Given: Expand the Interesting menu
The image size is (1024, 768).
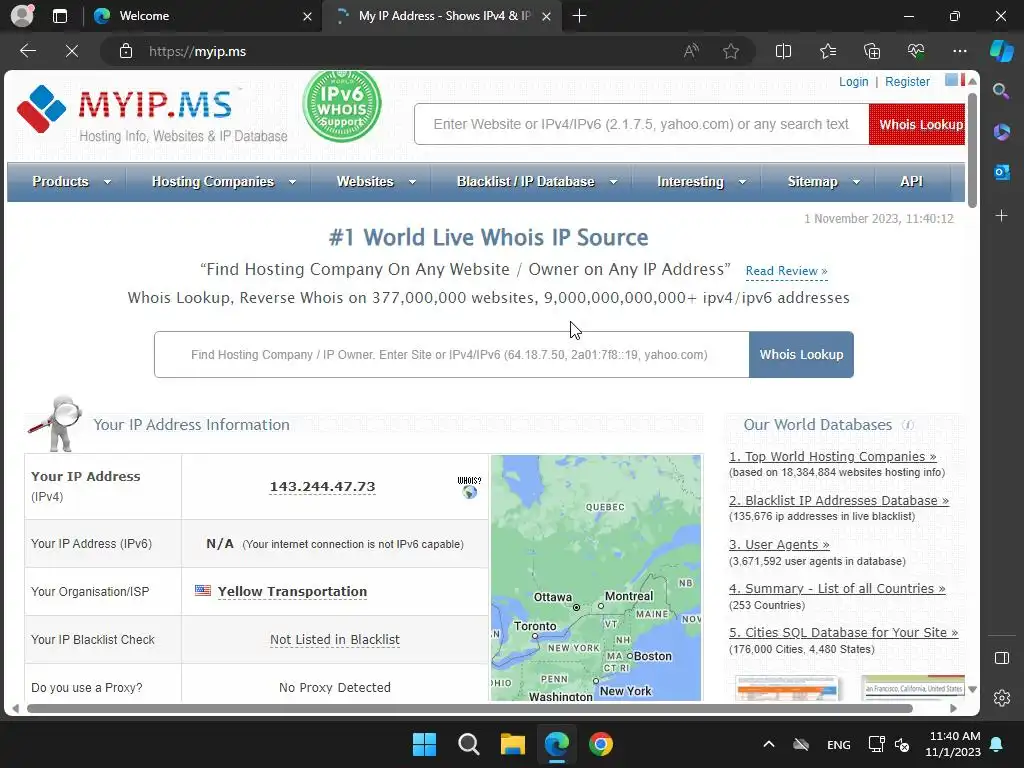Looking at the screenshot, I should 701,182.
